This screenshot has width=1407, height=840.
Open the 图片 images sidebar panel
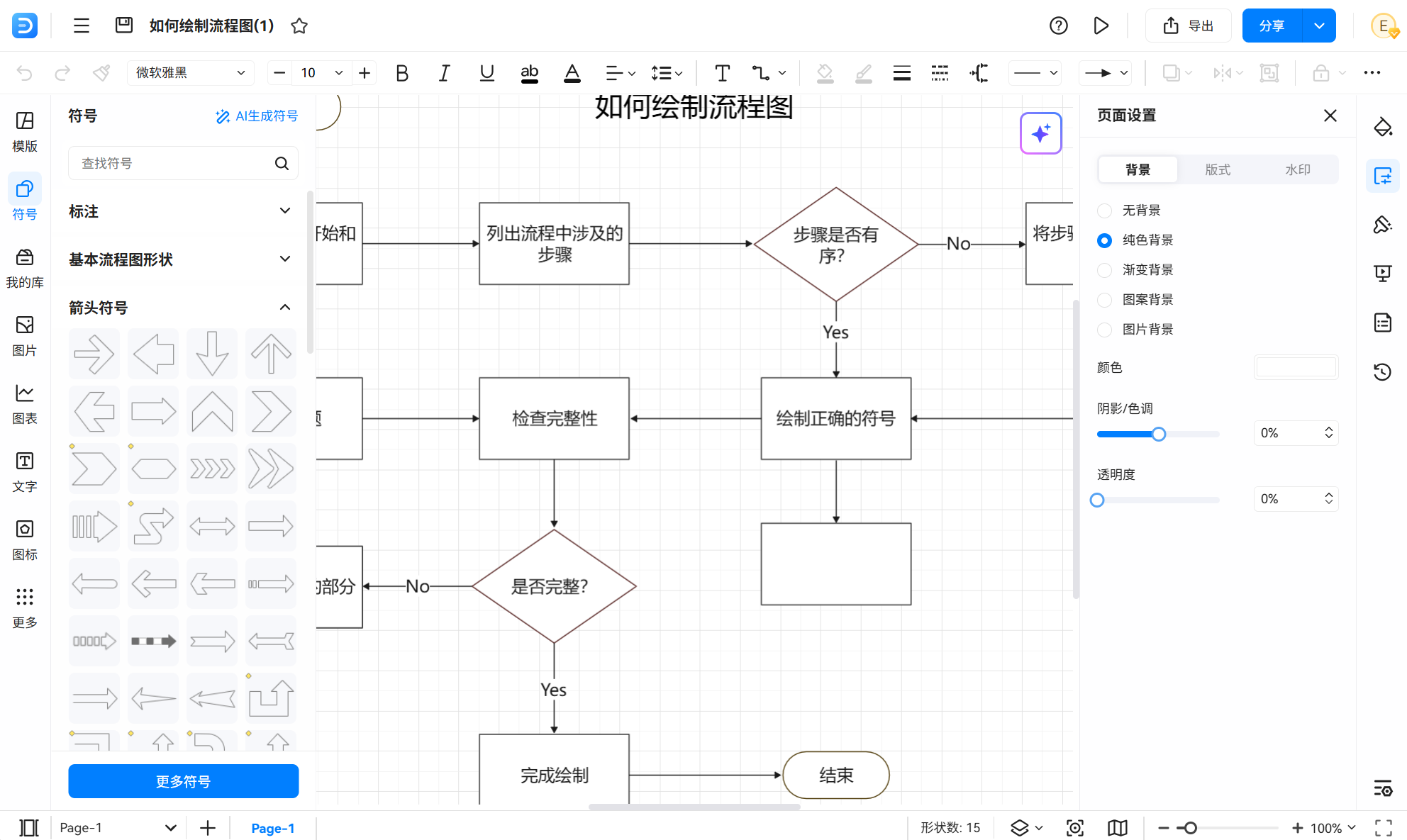pos(25,337)
